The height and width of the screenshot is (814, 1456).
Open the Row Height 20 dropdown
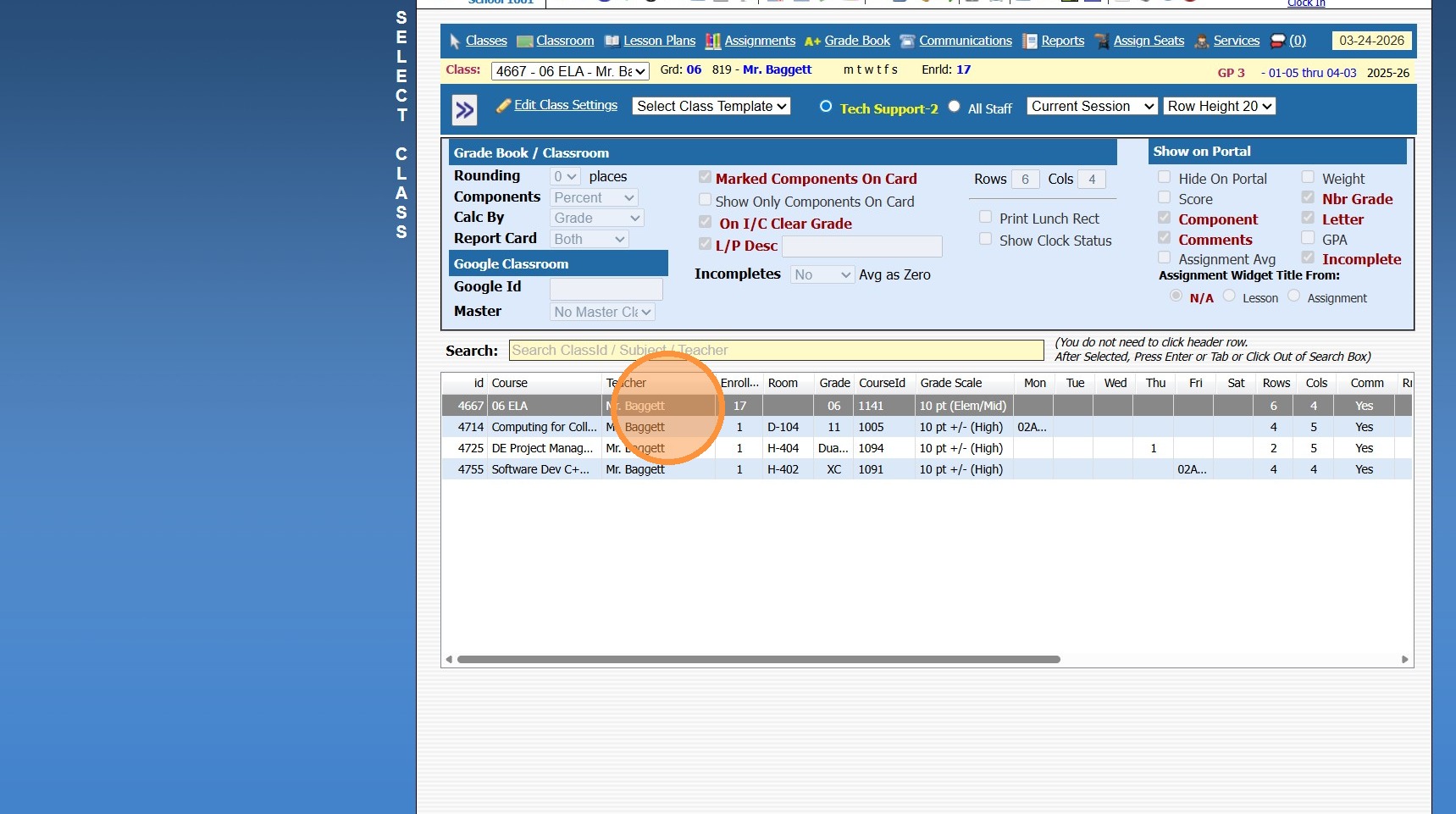[x=1219, y=106]
